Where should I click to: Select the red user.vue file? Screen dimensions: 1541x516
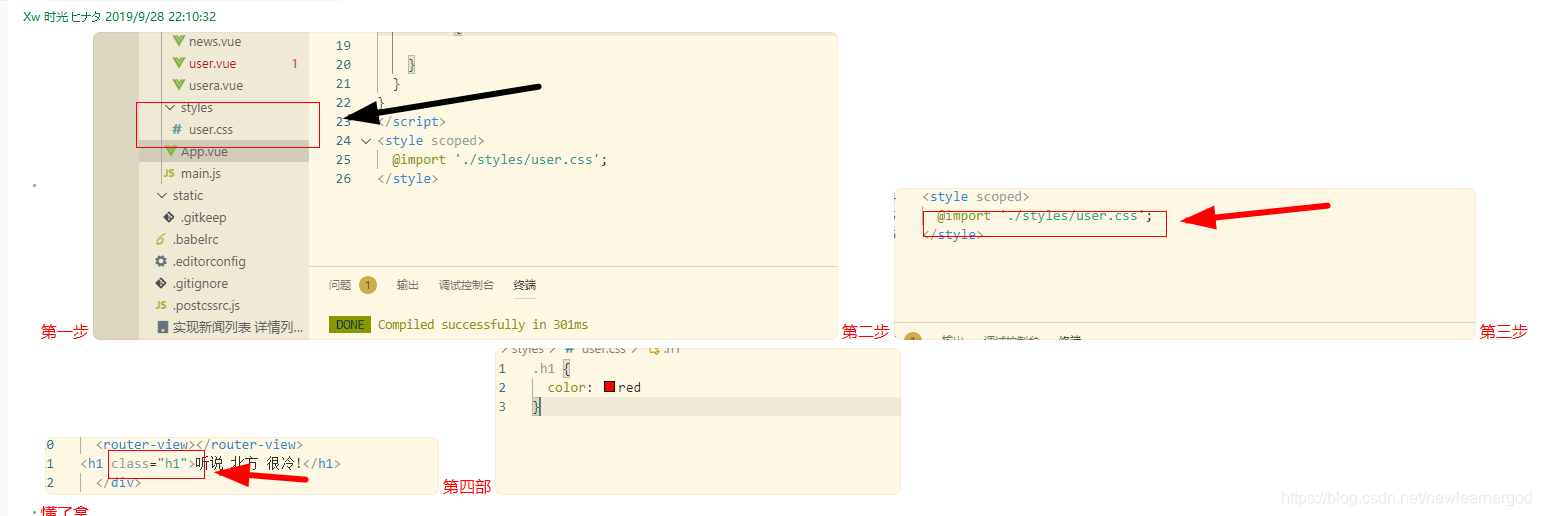[x=212, y=64]
